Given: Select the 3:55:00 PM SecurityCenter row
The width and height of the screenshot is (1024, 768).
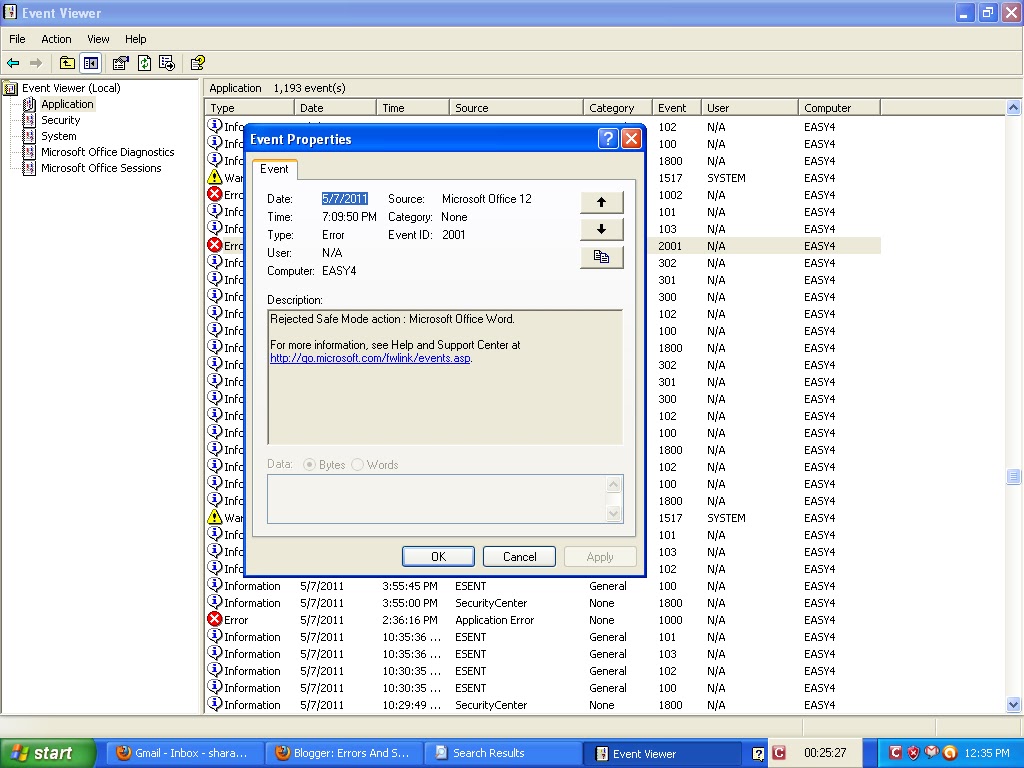Looking at the screenshot, I should pyautogui.click(x=542, y=603).
